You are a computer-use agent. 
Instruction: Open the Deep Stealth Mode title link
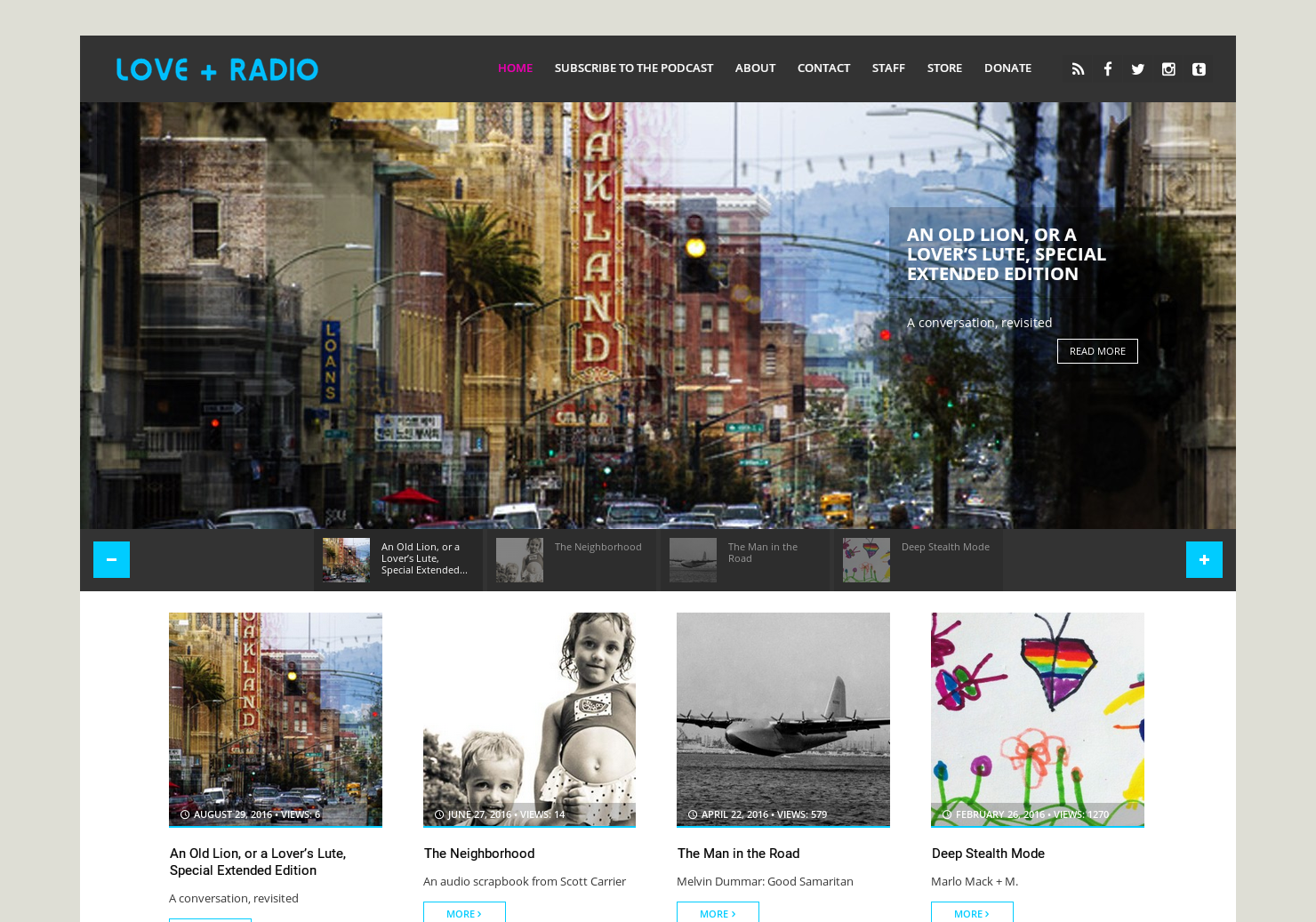point(988,853)
